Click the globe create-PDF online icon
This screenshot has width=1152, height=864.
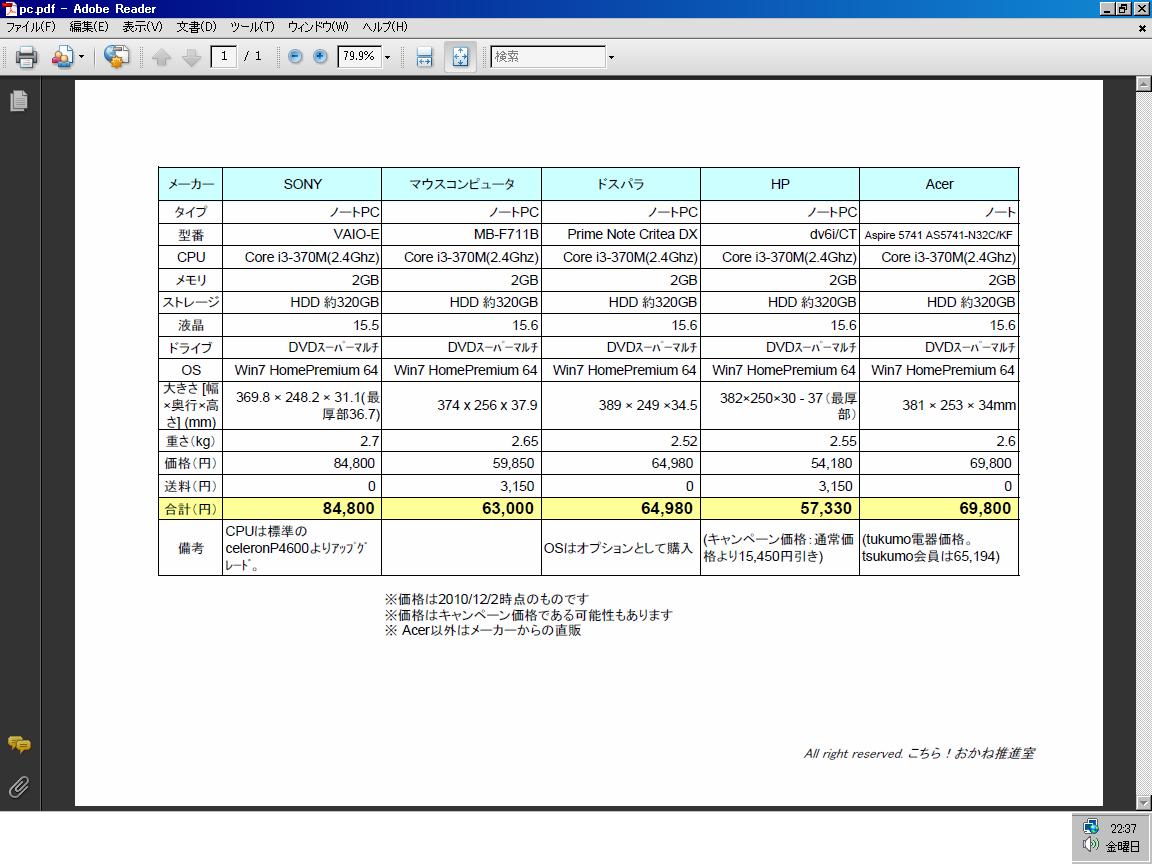[x=116, y=57]
